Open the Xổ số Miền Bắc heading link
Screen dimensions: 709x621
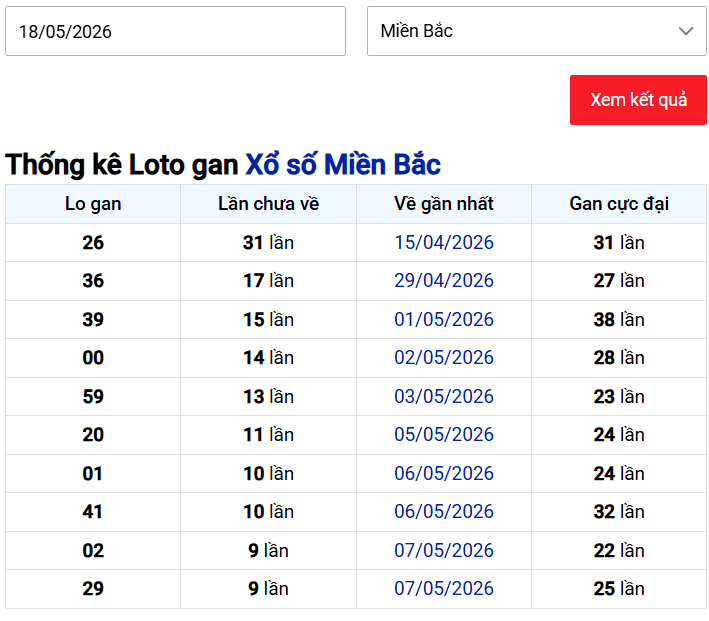(x=343, y=164)
